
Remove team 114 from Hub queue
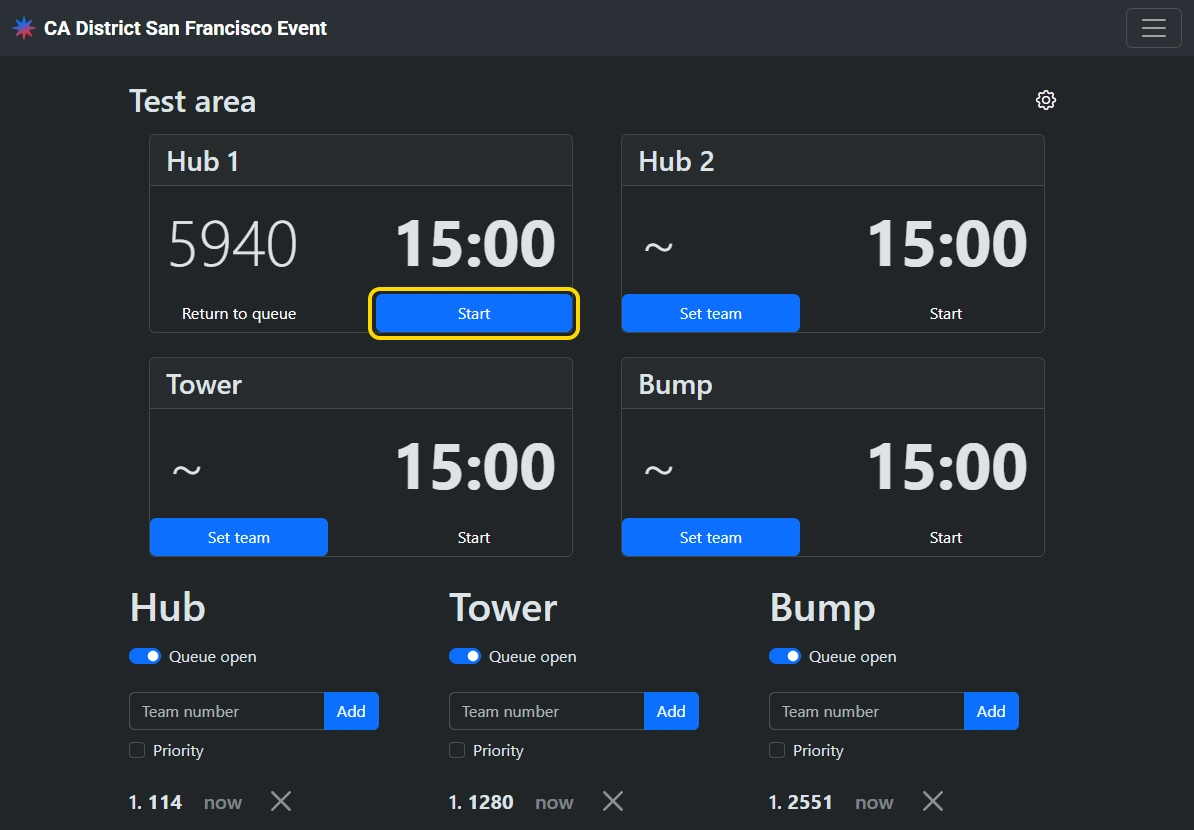tap(281, 801)
